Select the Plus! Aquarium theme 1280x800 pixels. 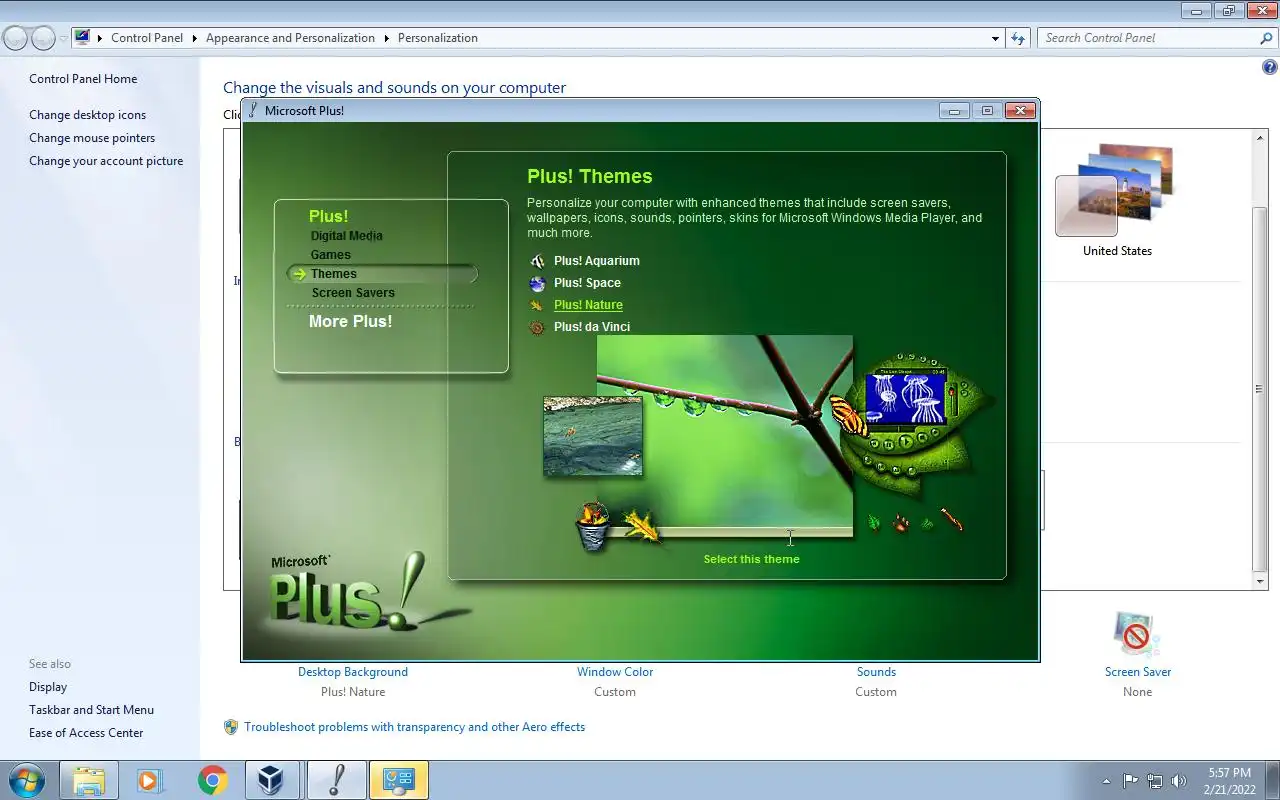(x=597, y=261)
